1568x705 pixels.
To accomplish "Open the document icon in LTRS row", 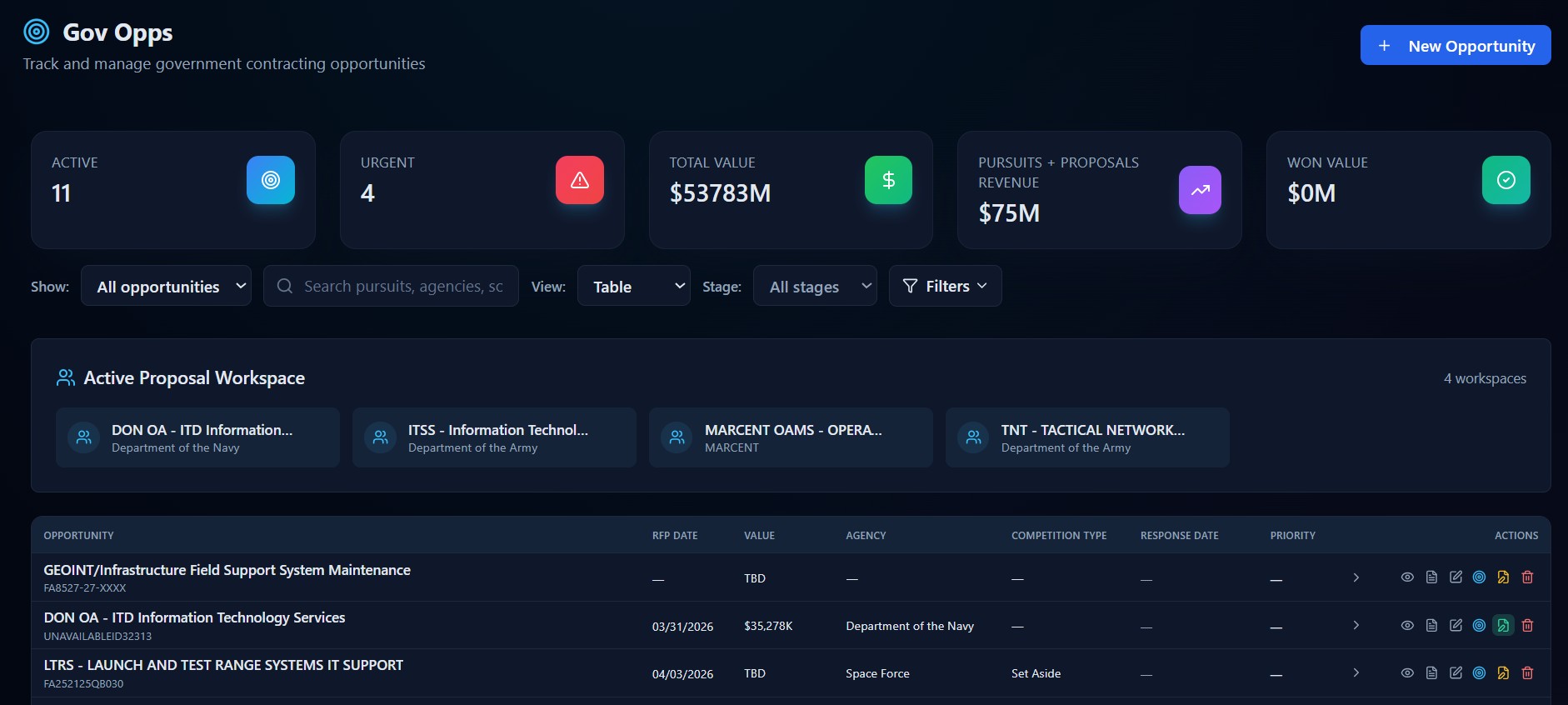I will click(x=1431, y=673).
